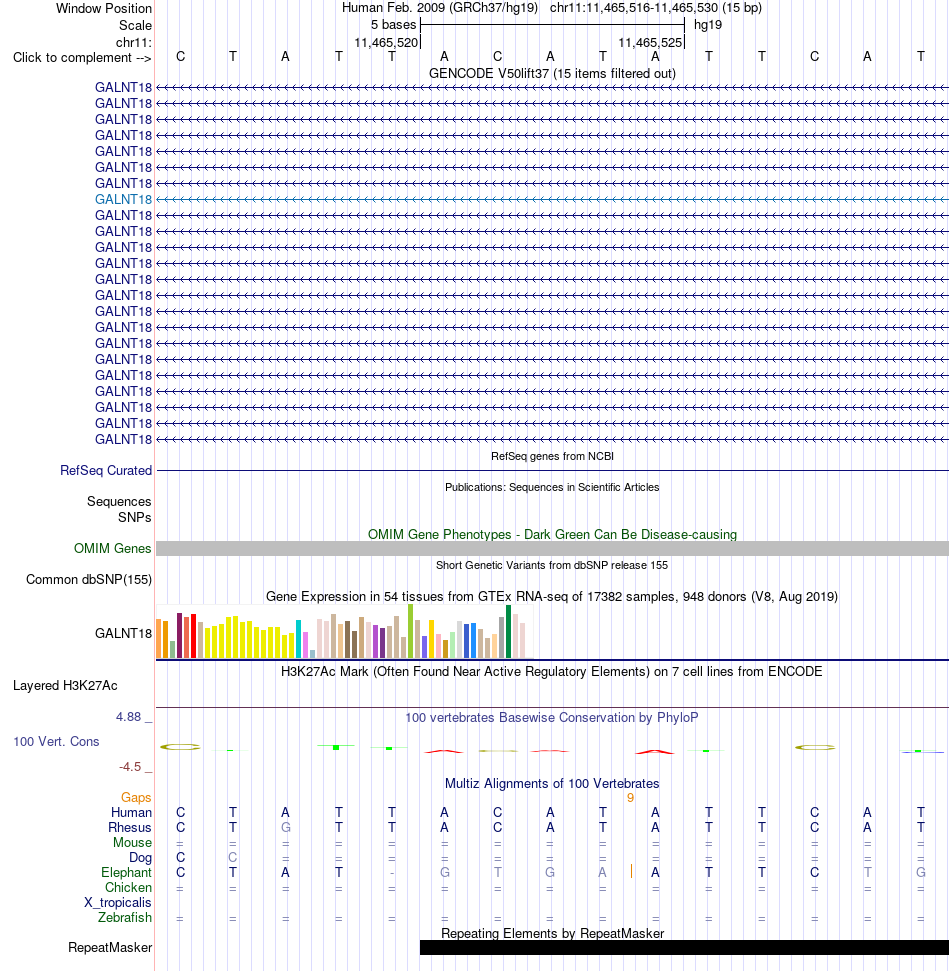Select the Rhesus alignment row label
The height and width of the screenshot is (971, 950).
pos(129,828)
